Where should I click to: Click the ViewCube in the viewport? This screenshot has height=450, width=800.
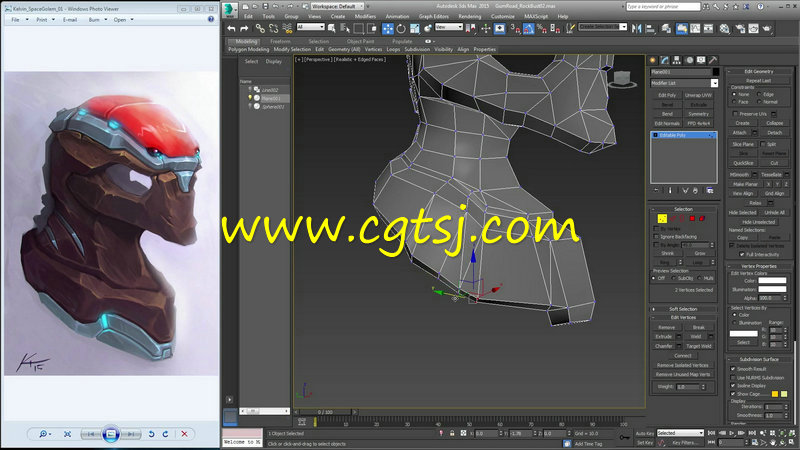pyautogui.click(x=622, y=79)
